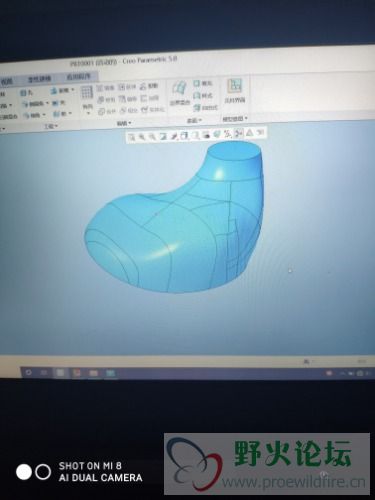Click the Windows Start button on taskbar

pyautogui.click(x=28, y=372)
